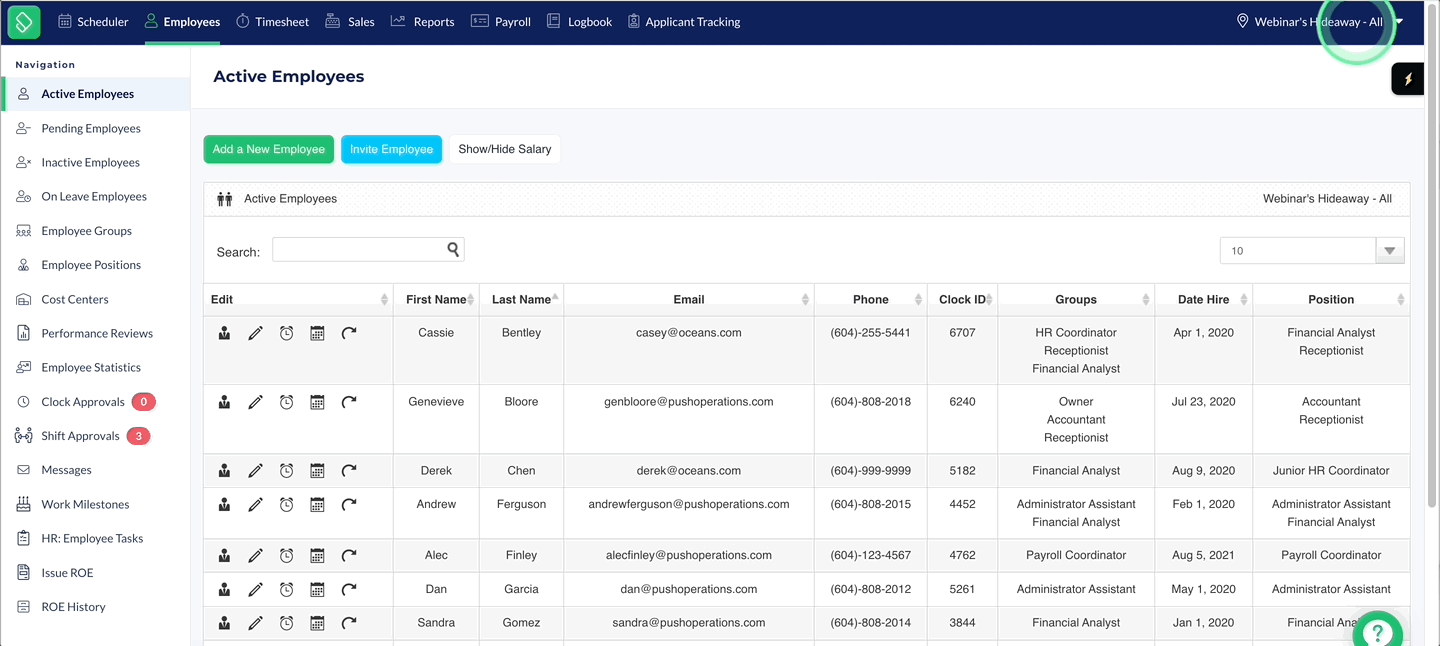Viewport: 1440px width, 646px height.
Task: Open the Payroll tab
Action: [501, 21]
